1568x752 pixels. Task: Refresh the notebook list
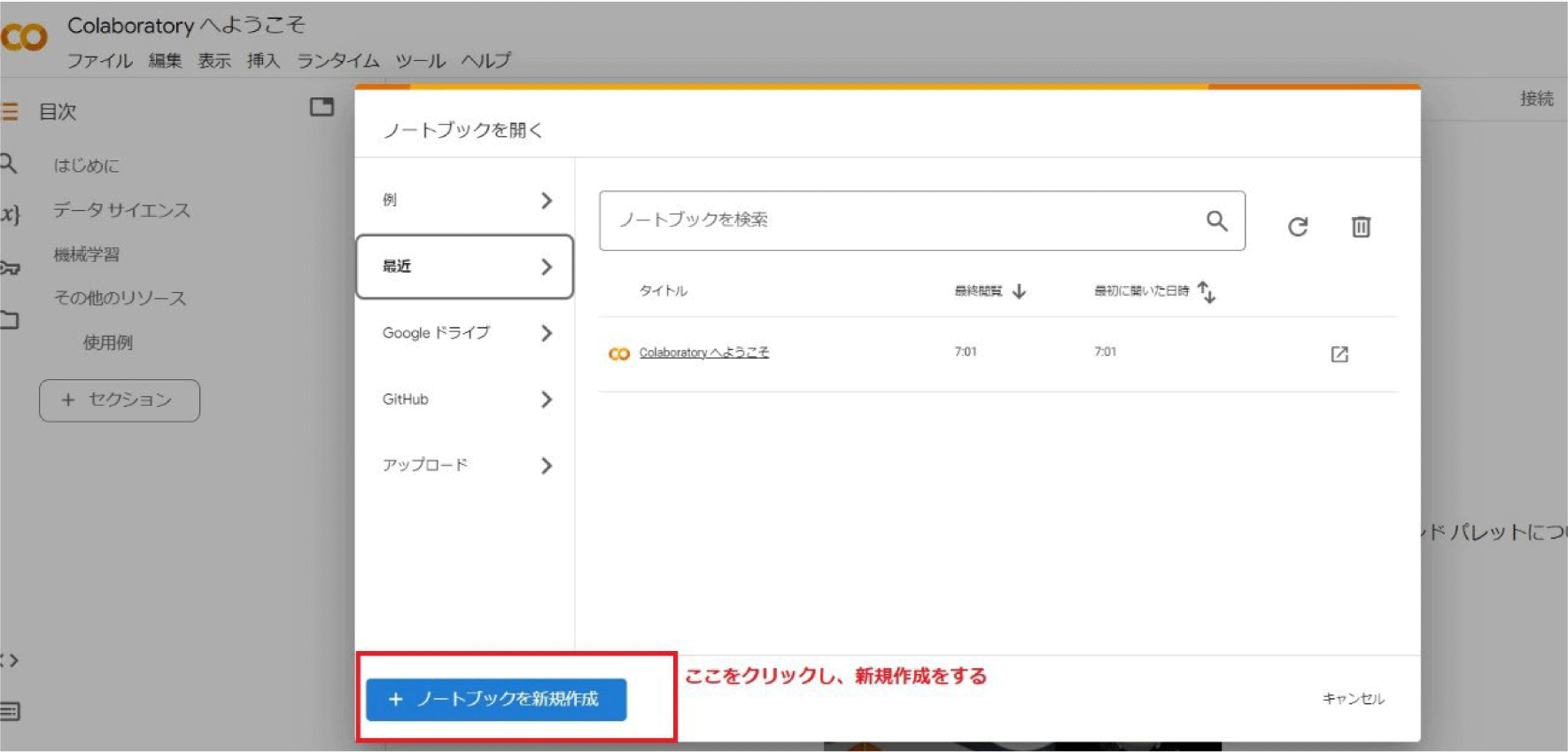(x=1298, y=227)
